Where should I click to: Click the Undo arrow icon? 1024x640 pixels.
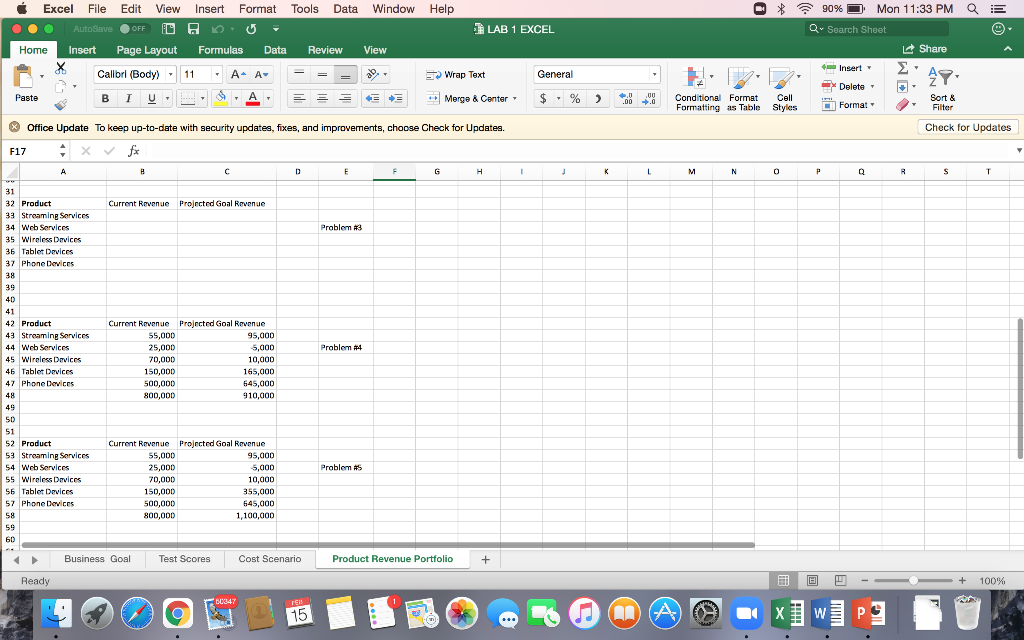(x=217, y=29)
